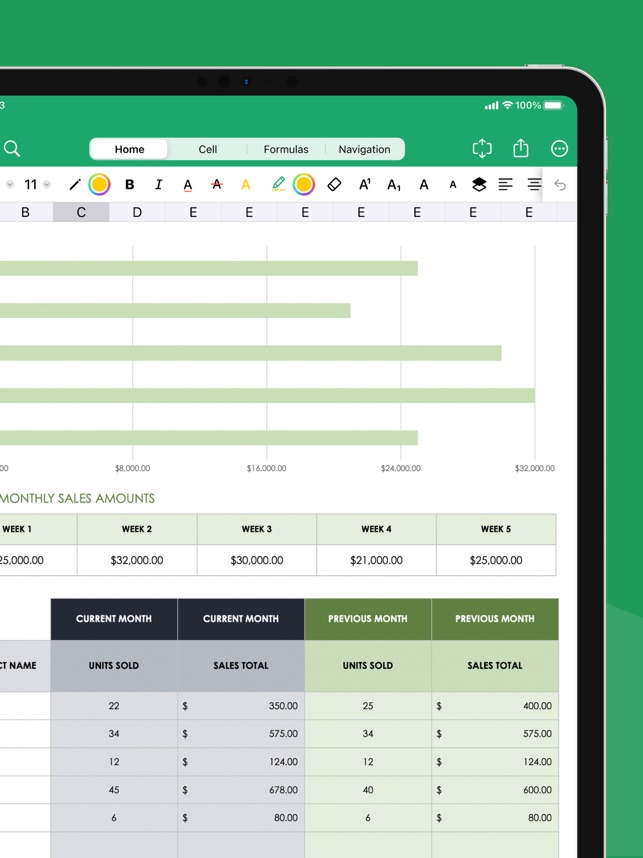Select the 25 previous units cell
The width and height of the screenshot is (643, 858).
(x=368, y=706)
